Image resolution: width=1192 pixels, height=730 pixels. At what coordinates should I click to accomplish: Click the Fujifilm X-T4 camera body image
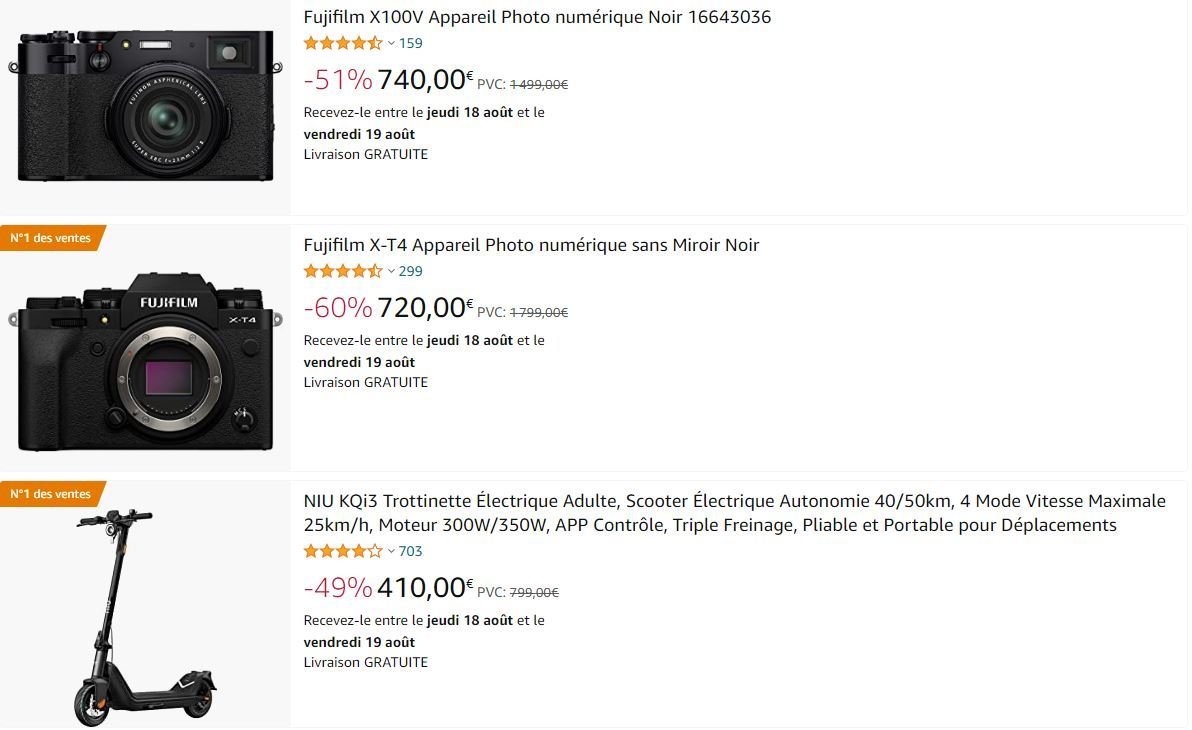(145, 360)
